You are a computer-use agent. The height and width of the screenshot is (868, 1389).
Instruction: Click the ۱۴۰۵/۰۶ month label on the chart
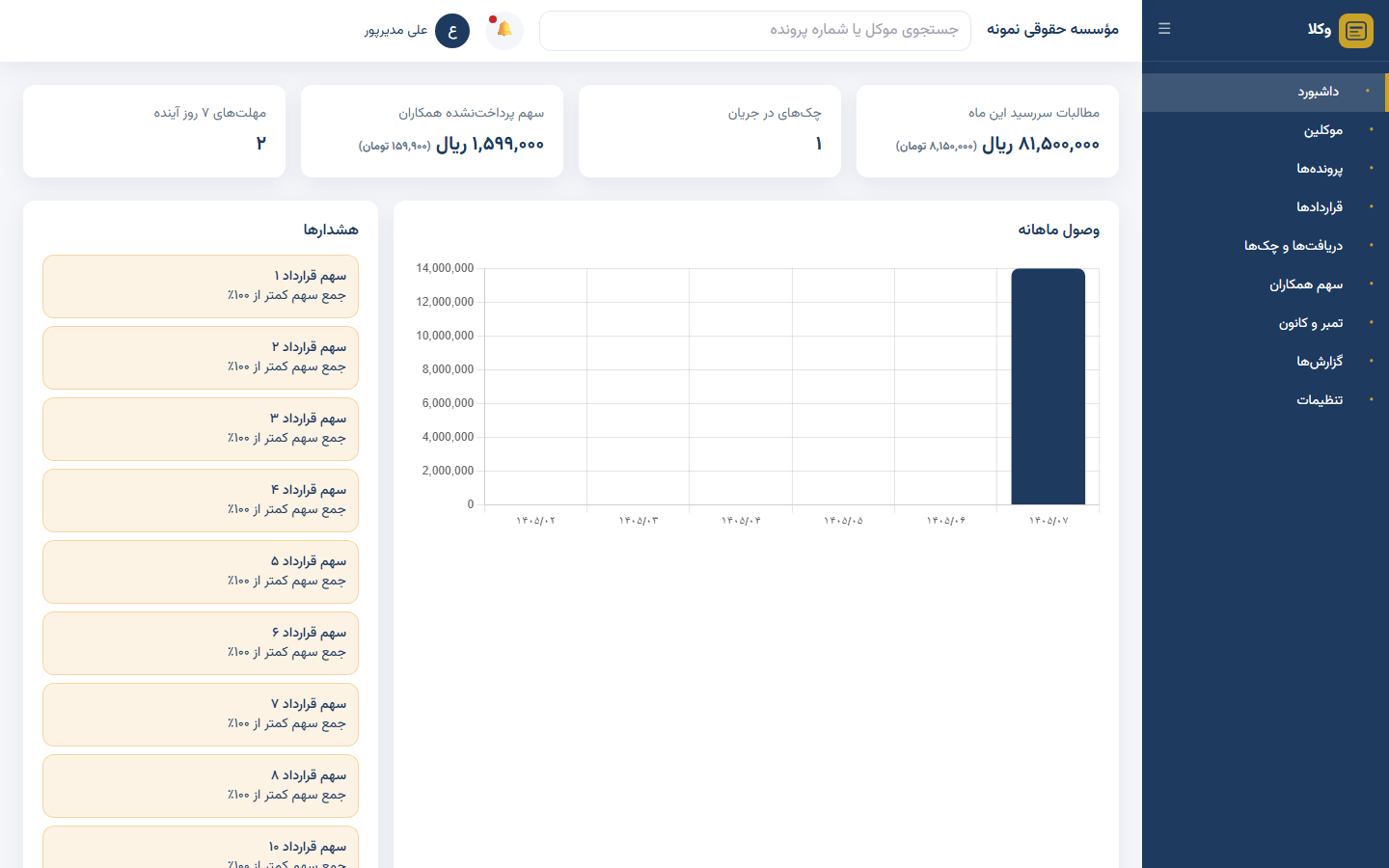[x=945, y=521]
